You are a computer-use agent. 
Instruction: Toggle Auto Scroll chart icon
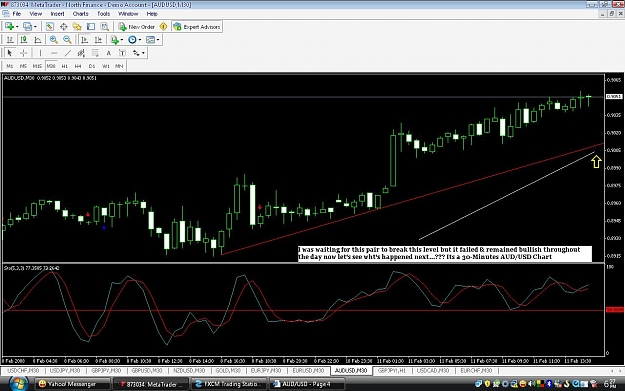pos(85,40)
